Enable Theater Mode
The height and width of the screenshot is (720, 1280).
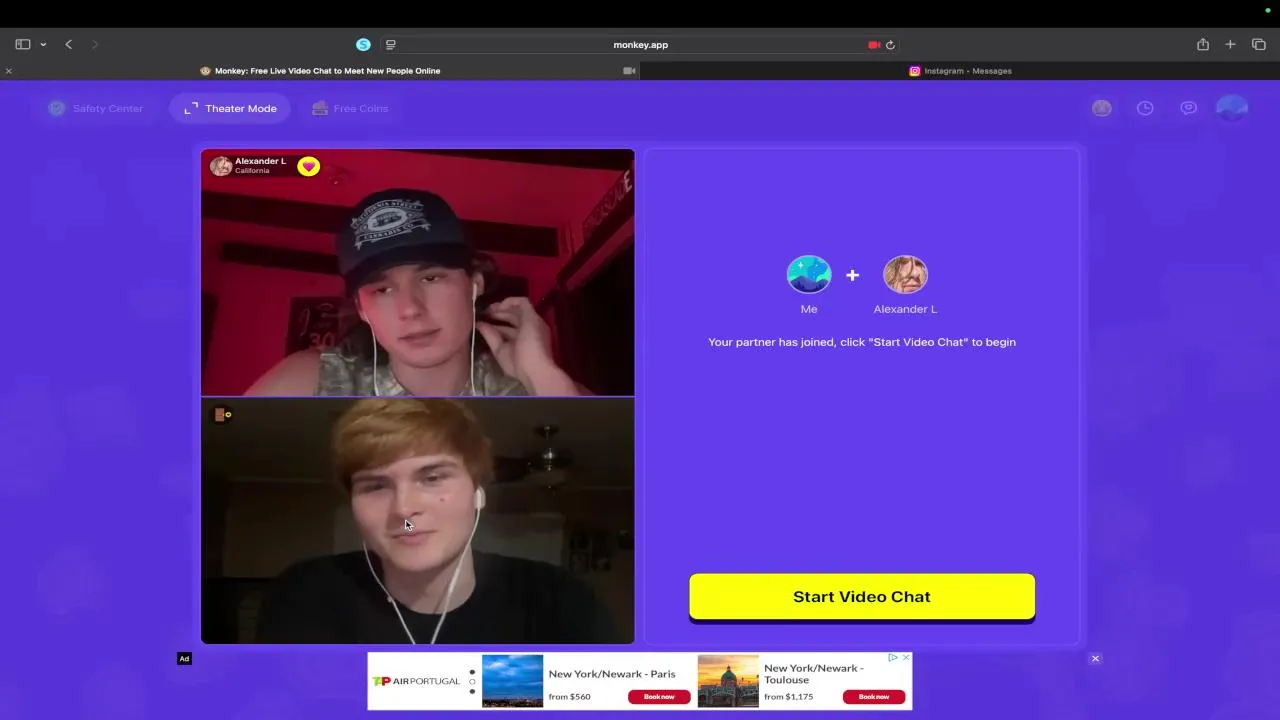pyautogui.click(x=230, y=108)
